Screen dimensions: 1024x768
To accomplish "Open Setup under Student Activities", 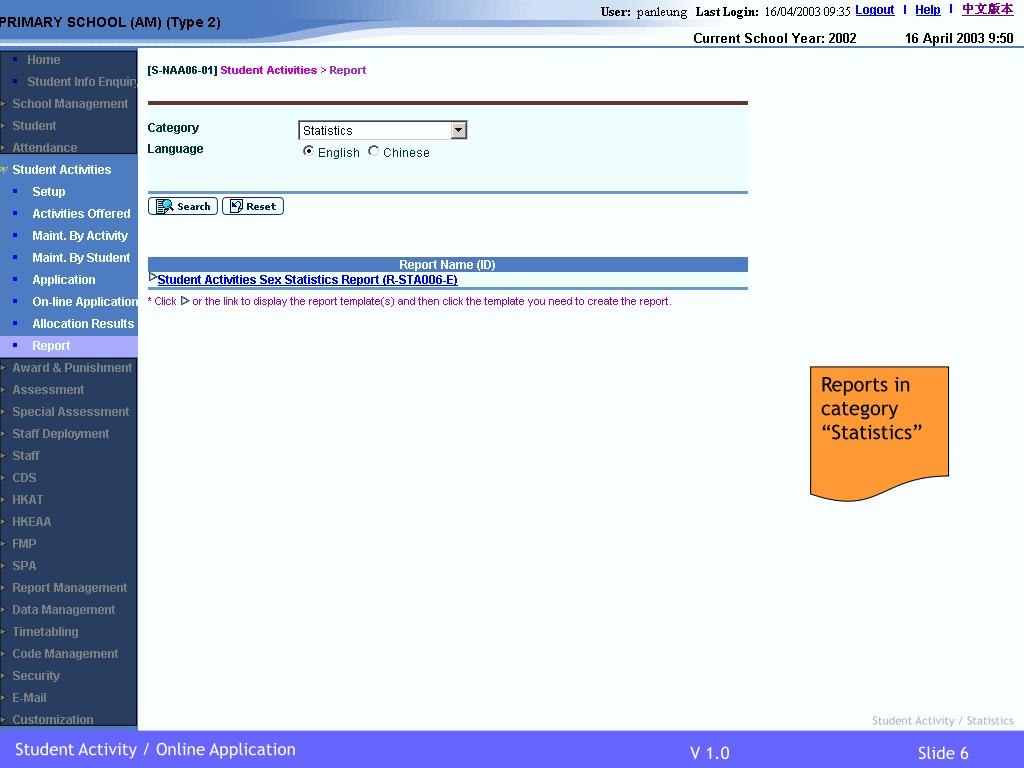I will [x=49, y=191].
